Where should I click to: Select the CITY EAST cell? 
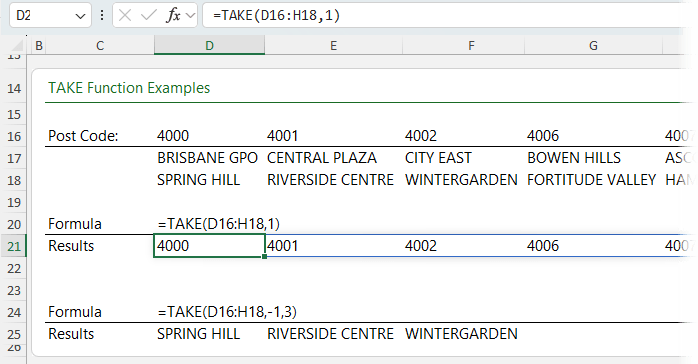pos(438,158)
